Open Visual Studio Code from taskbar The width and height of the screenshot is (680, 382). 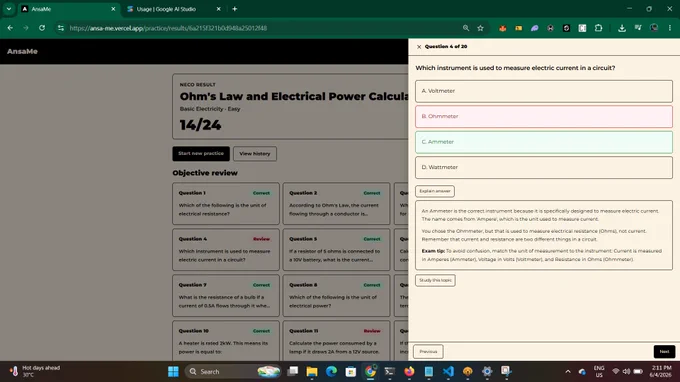[448, 372]
